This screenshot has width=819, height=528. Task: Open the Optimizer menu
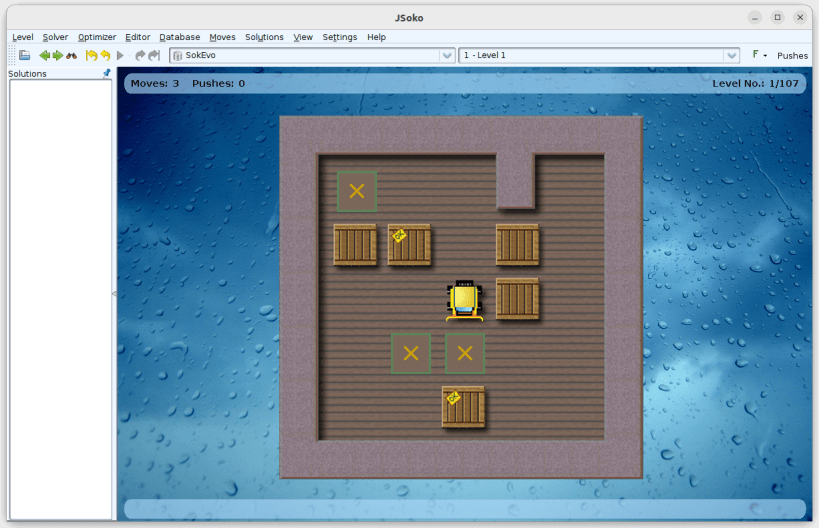(x=97, y=37)
